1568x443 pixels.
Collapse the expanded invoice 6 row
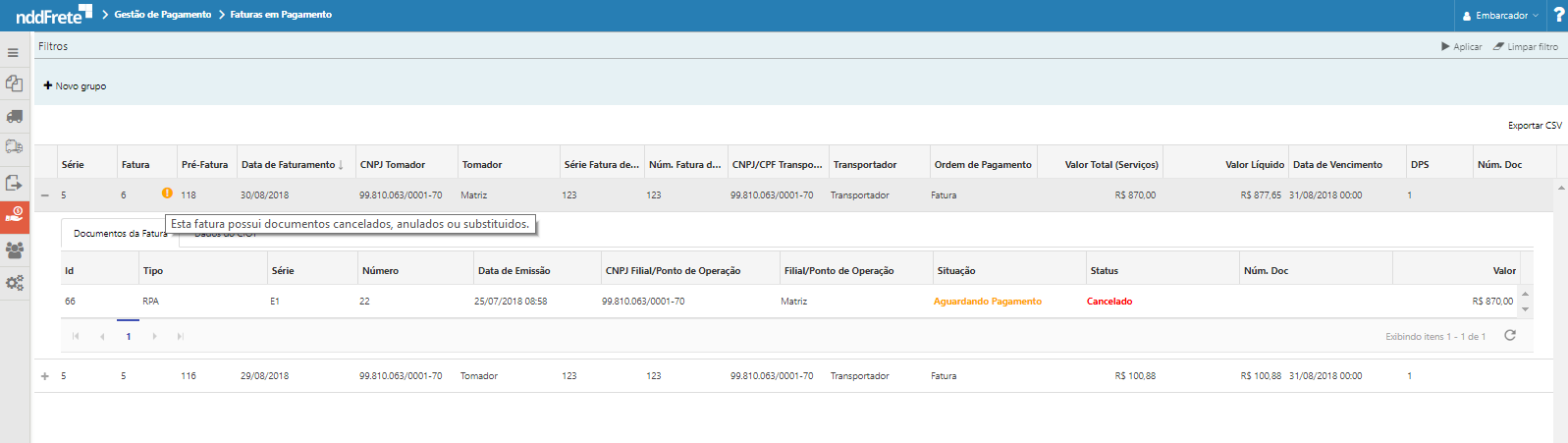point(45,195)
